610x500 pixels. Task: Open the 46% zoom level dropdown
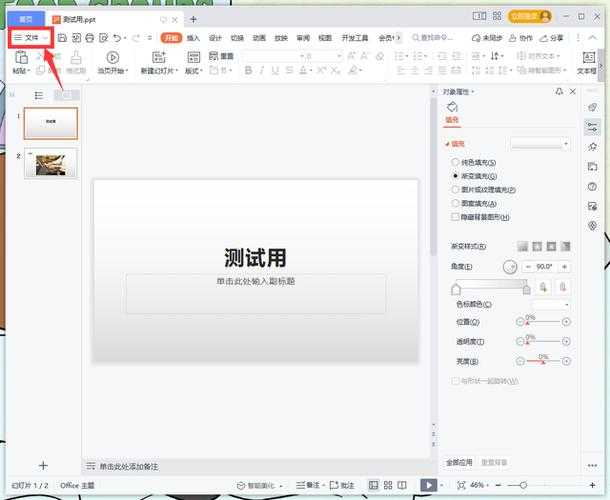pyautogui.click(x=479, y=485)
